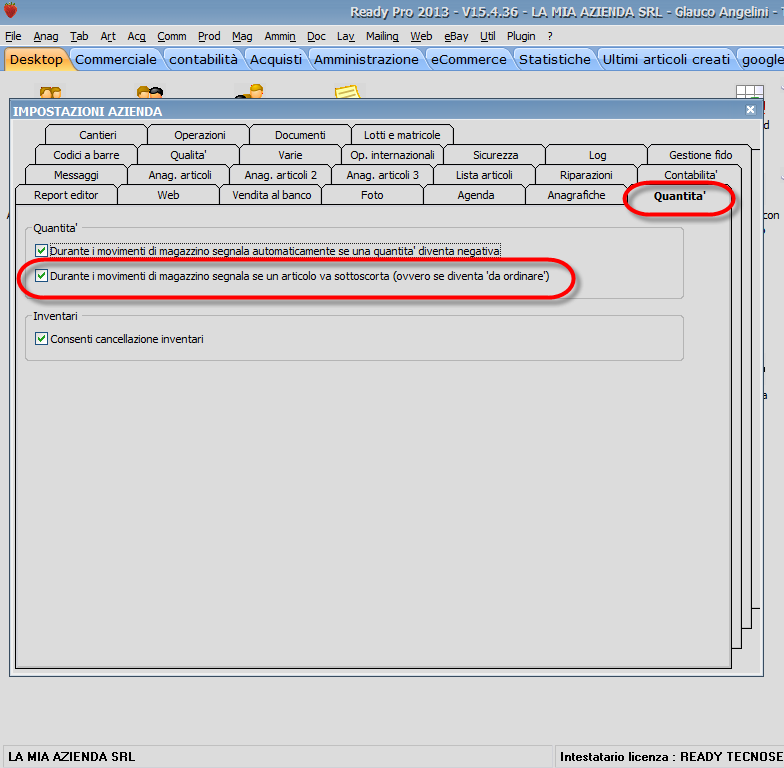The width and height of the screenshot is (784, 768).
Task: Select the Quantita' settings tab
Action: click(679, 196)
